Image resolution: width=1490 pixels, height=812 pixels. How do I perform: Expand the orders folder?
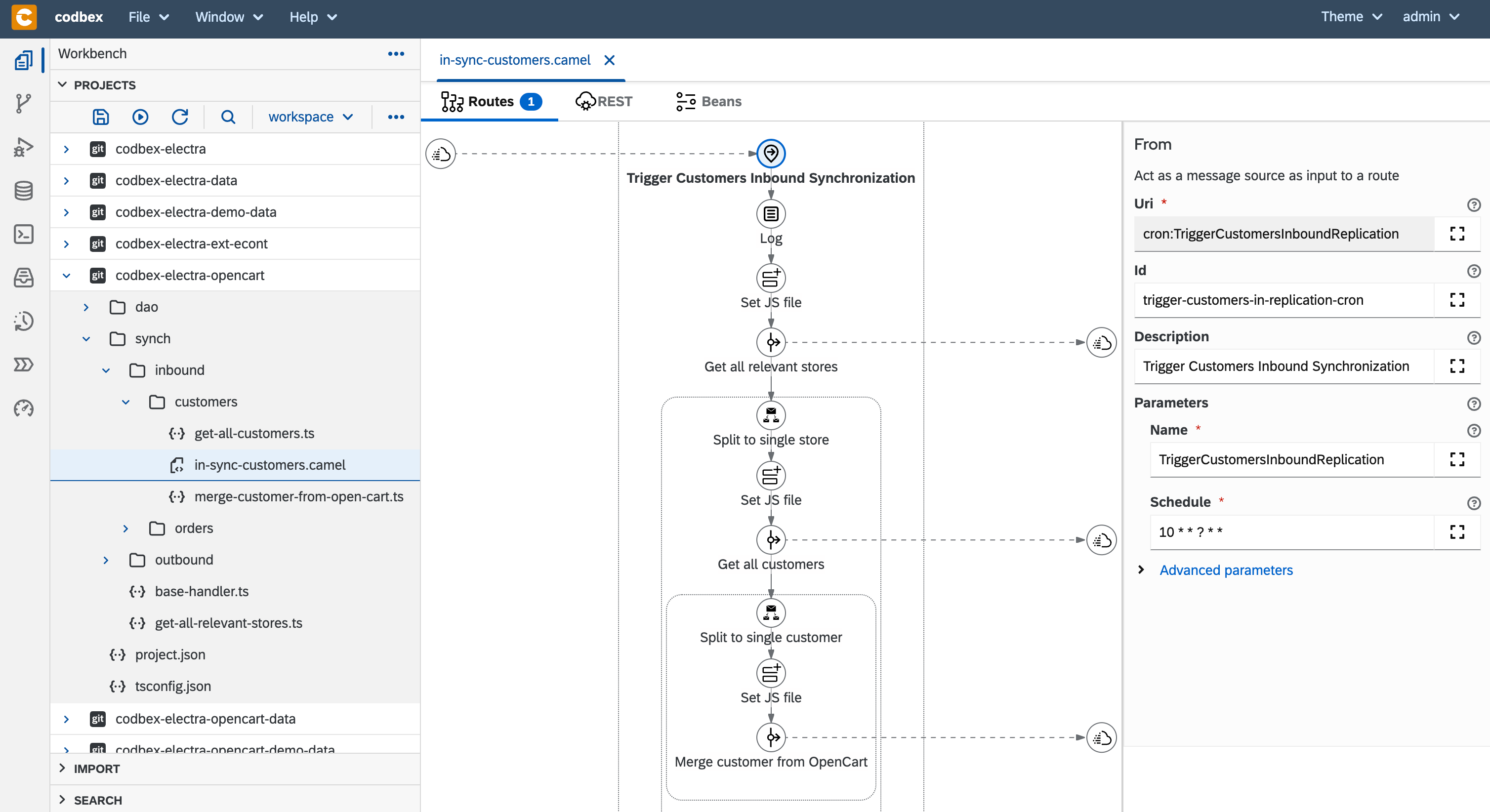(125, 528)
